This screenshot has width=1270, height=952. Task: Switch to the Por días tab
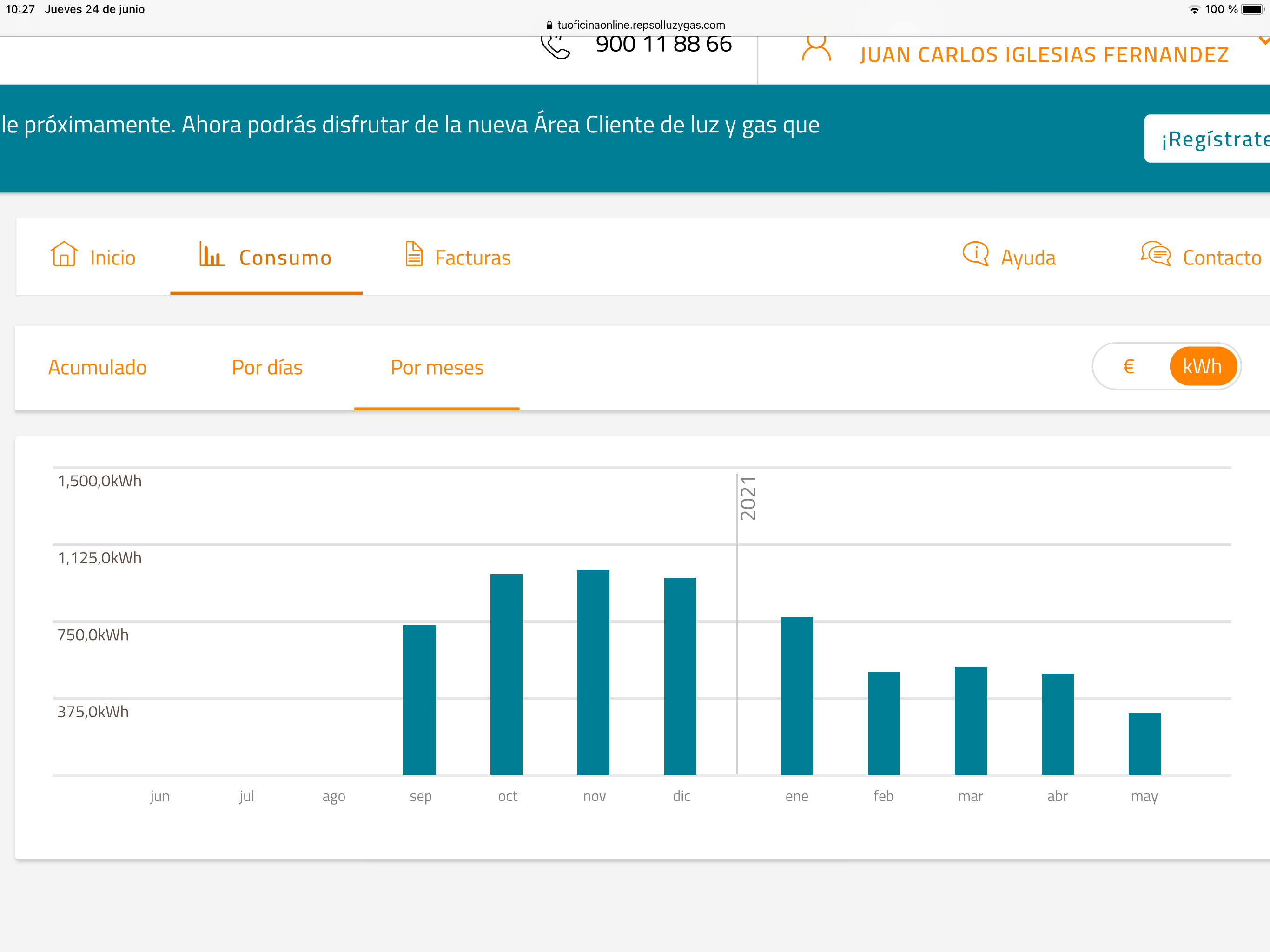click(x=267, y=368)
